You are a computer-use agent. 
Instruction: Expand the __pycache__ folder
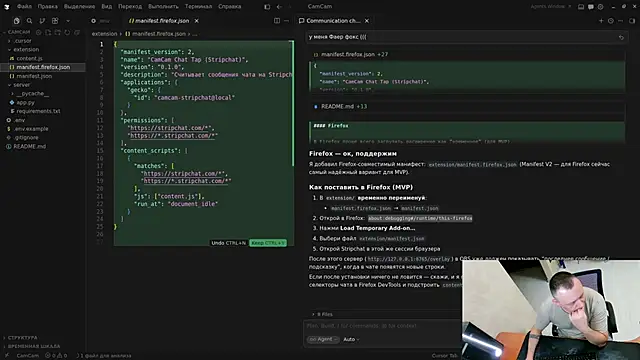pos(33,93)
